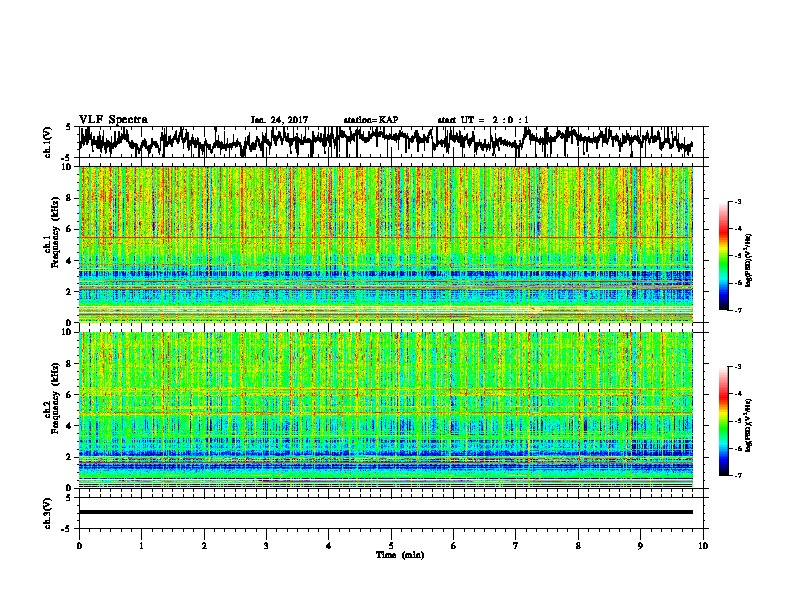
Task: Click the log(PSD) label beside ch.1 colorbar
Action: pos(748,260)
